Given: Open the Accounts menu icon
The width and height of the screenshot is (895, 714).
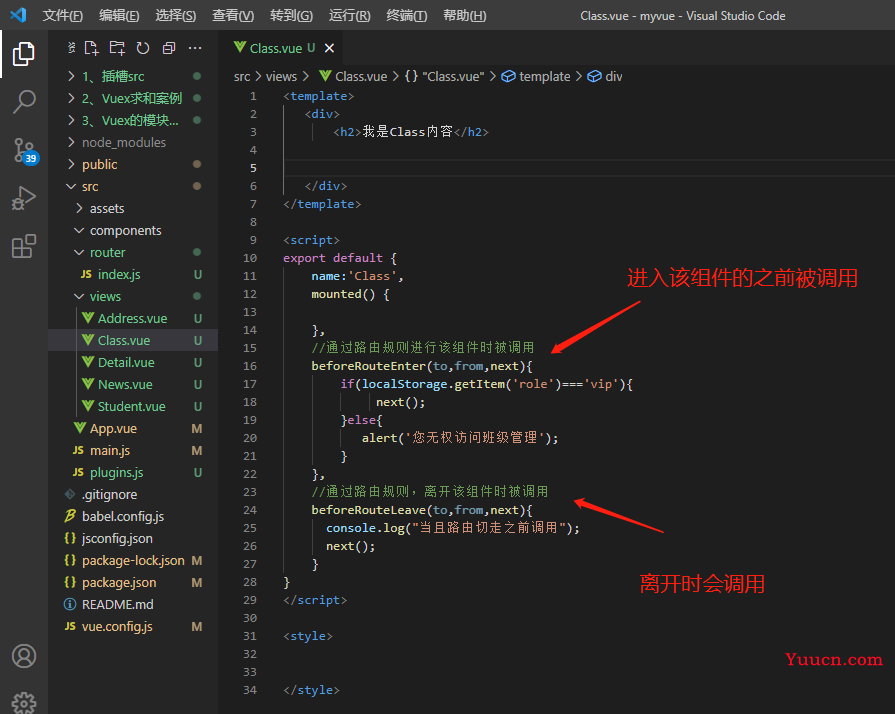Looking at the screenshot, I should pyautogui.click(x=24, y=656).
